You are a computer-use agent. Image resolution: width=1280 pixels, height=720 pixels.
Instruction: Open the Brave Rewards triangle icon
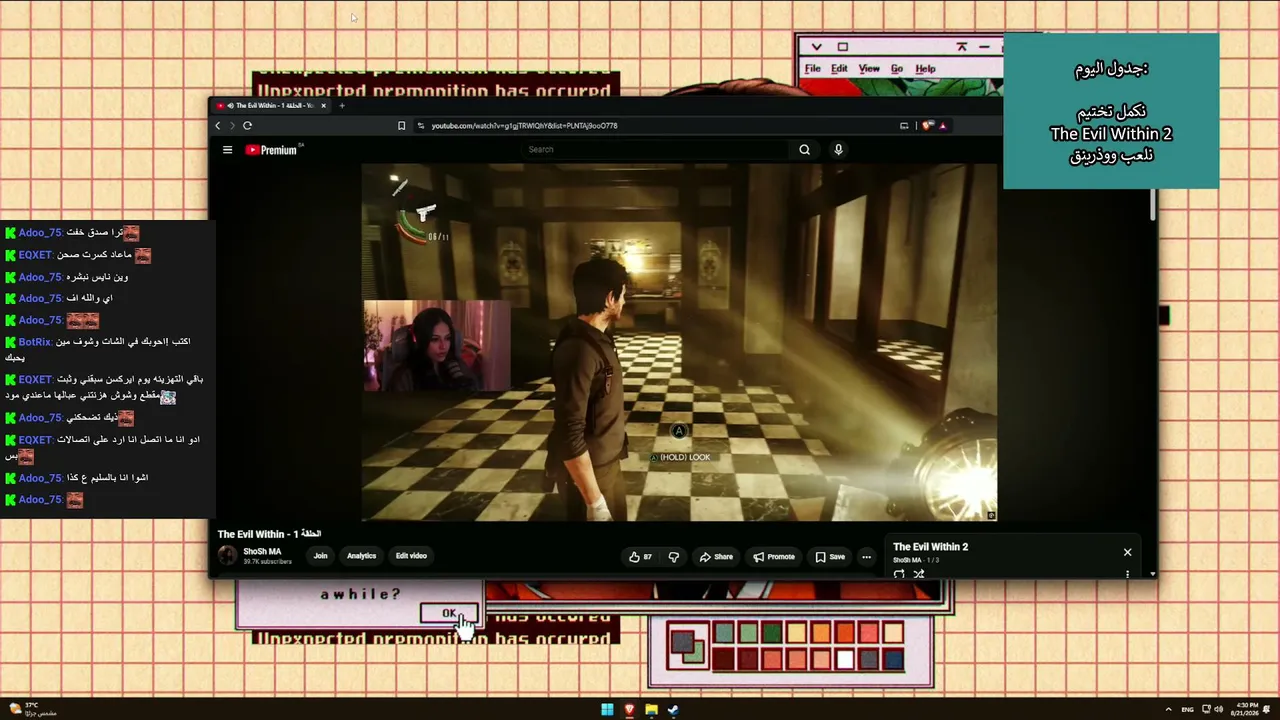942,126
